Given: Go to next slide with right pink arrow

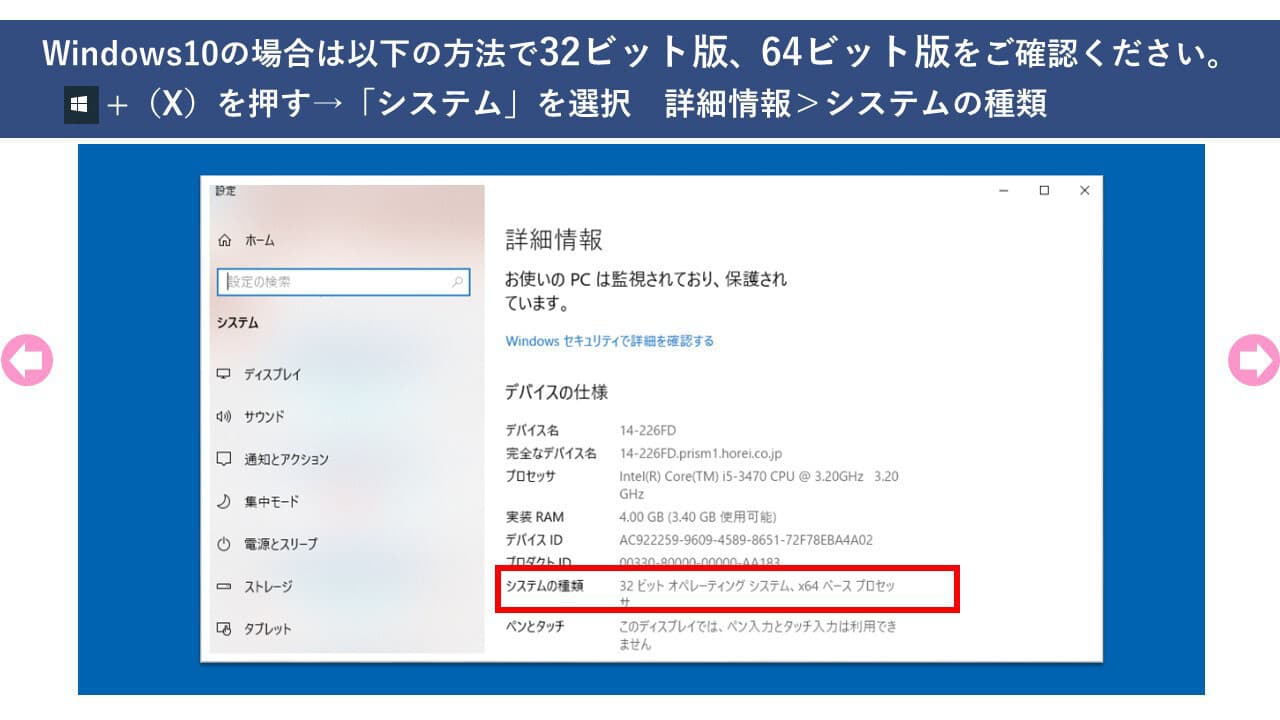Looking at the screenshot, I should [x=1254, y=360].
